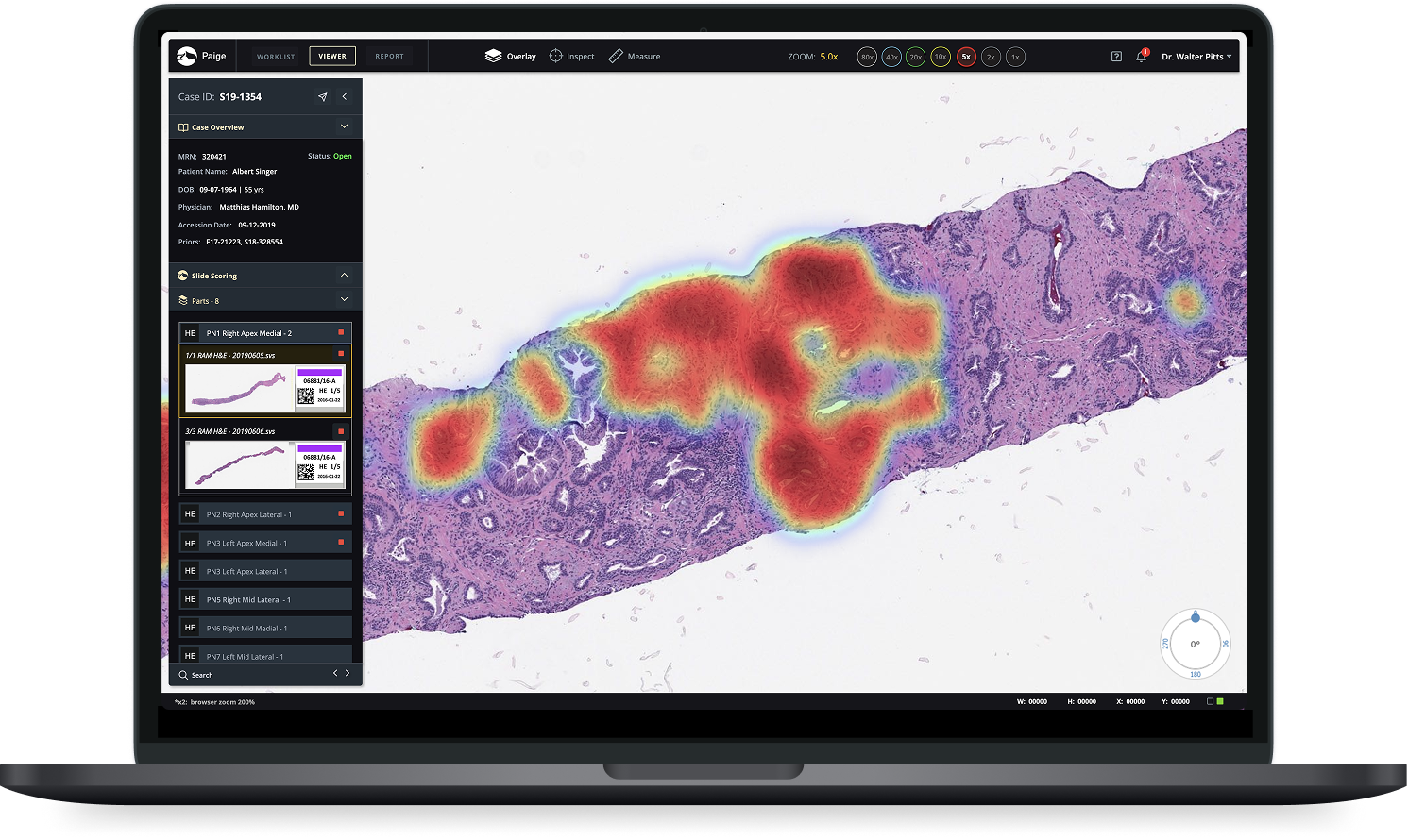Select PN3 Left Apex Lateral - 1 part
This screenshot has width=1408, height=840.
pyautogui.click(x=265, y=571)
